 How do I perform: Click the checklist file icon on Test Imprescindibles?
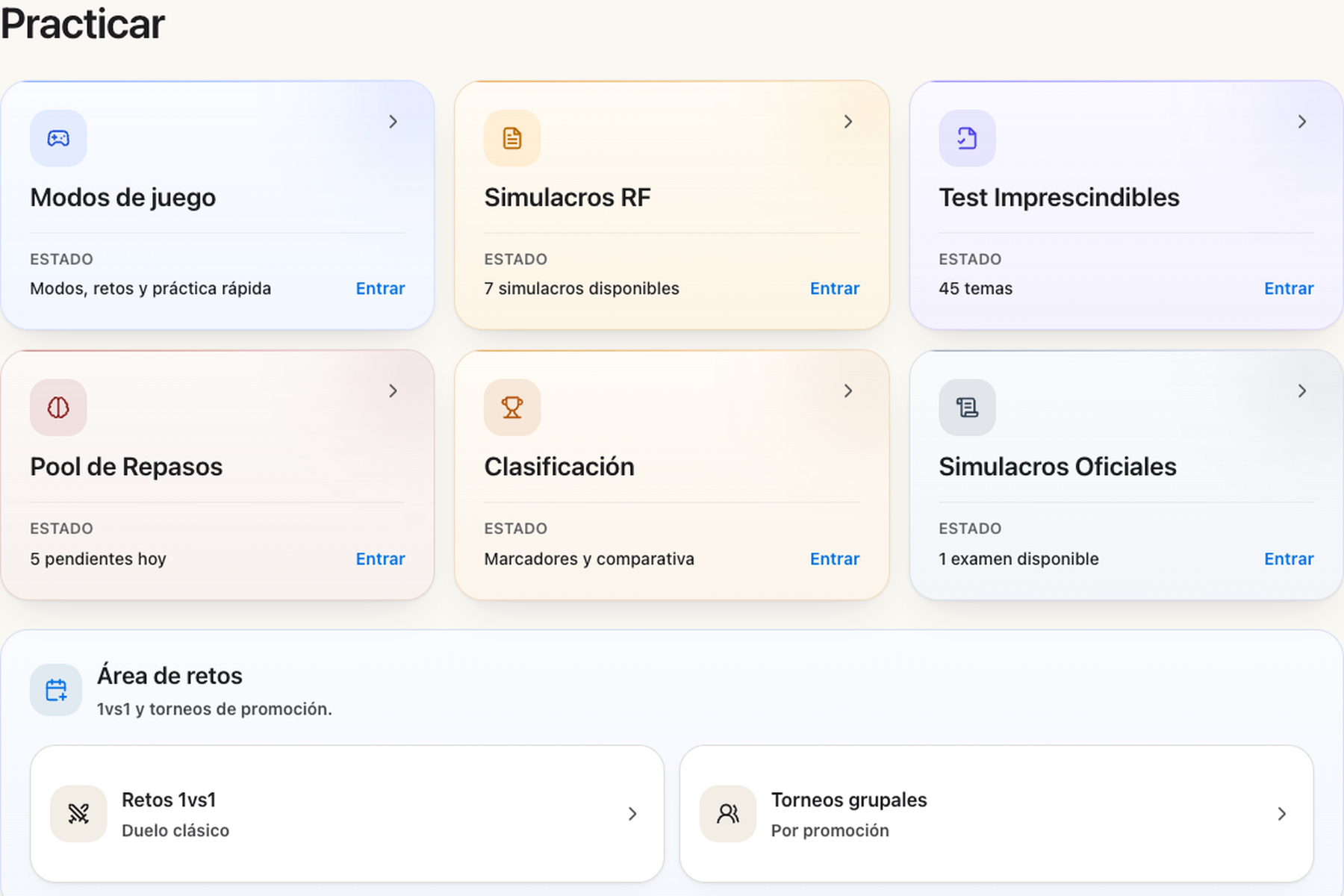coord(967,138)
